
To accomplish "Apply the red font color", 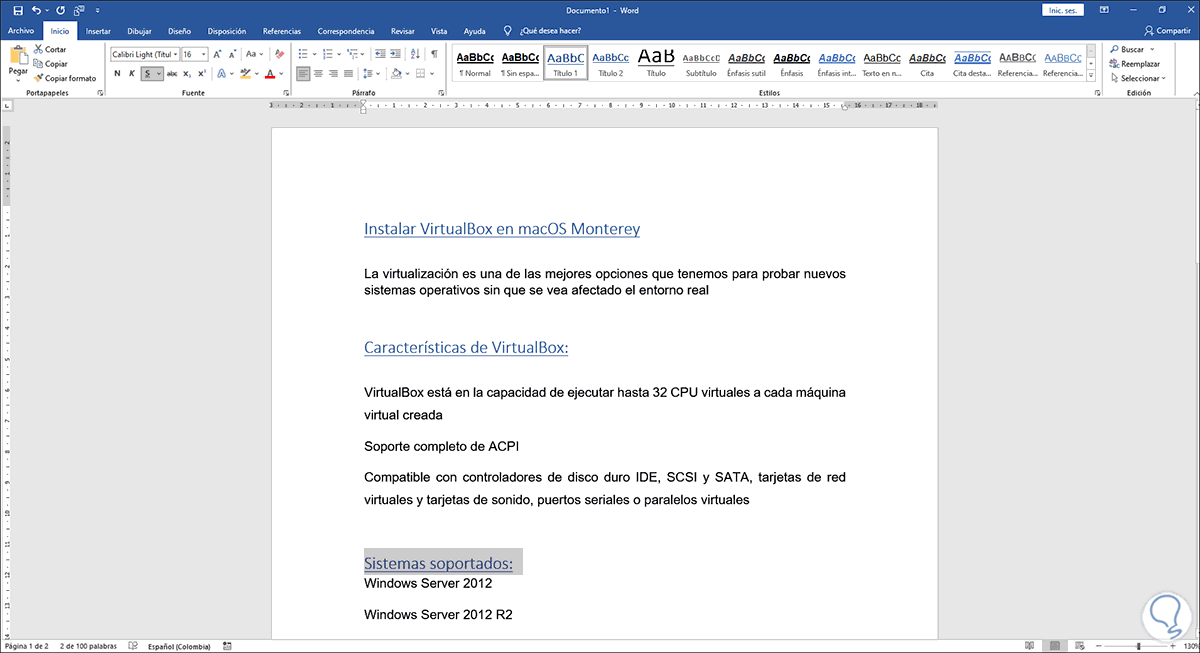I will coord(268,74).
